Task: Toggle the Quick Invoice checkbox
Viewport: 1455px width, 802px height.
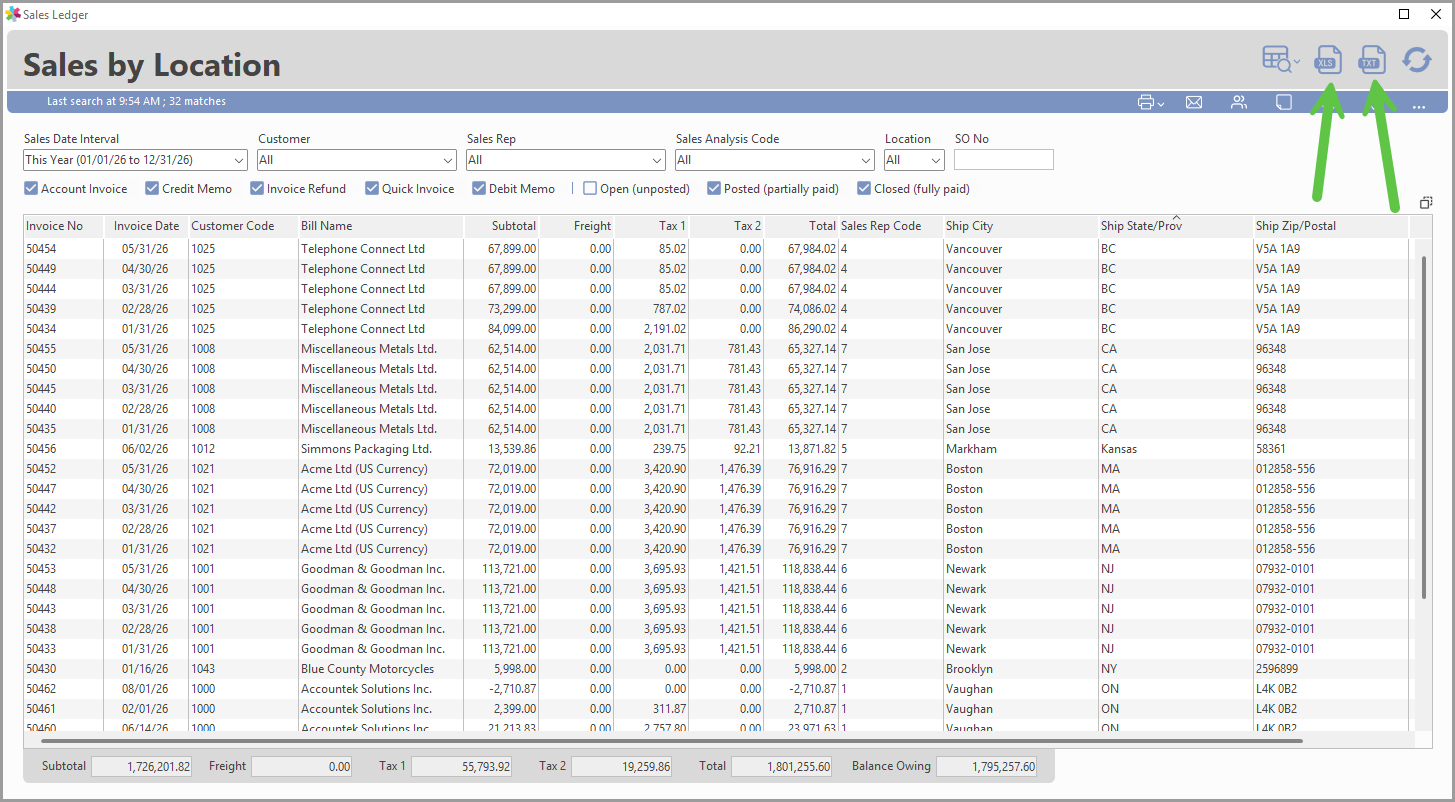Action: coord(372,188)
